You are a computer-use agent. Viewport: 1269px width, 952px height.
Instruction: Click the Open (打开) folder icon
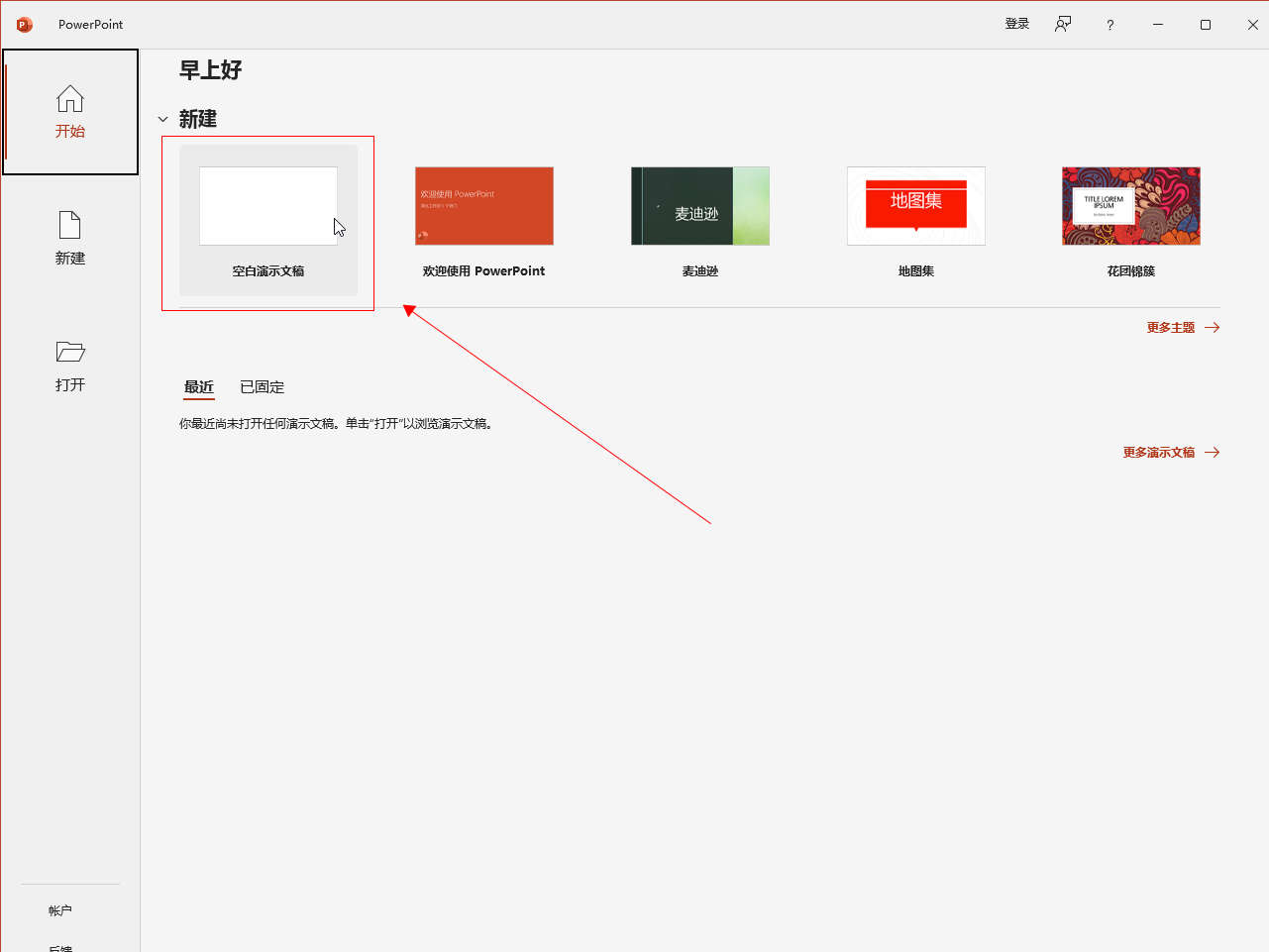(69, 352)
